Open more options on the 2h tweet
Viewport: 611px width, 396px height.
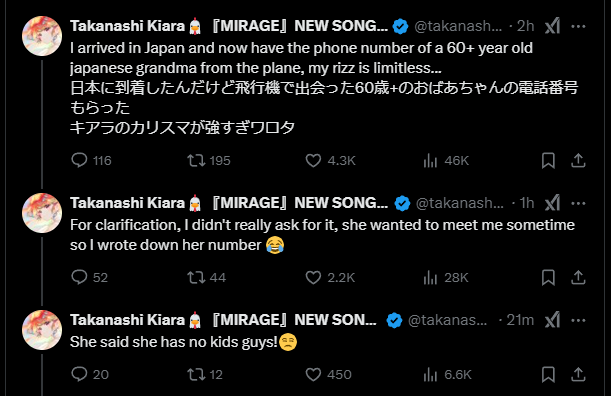point(578,26)
